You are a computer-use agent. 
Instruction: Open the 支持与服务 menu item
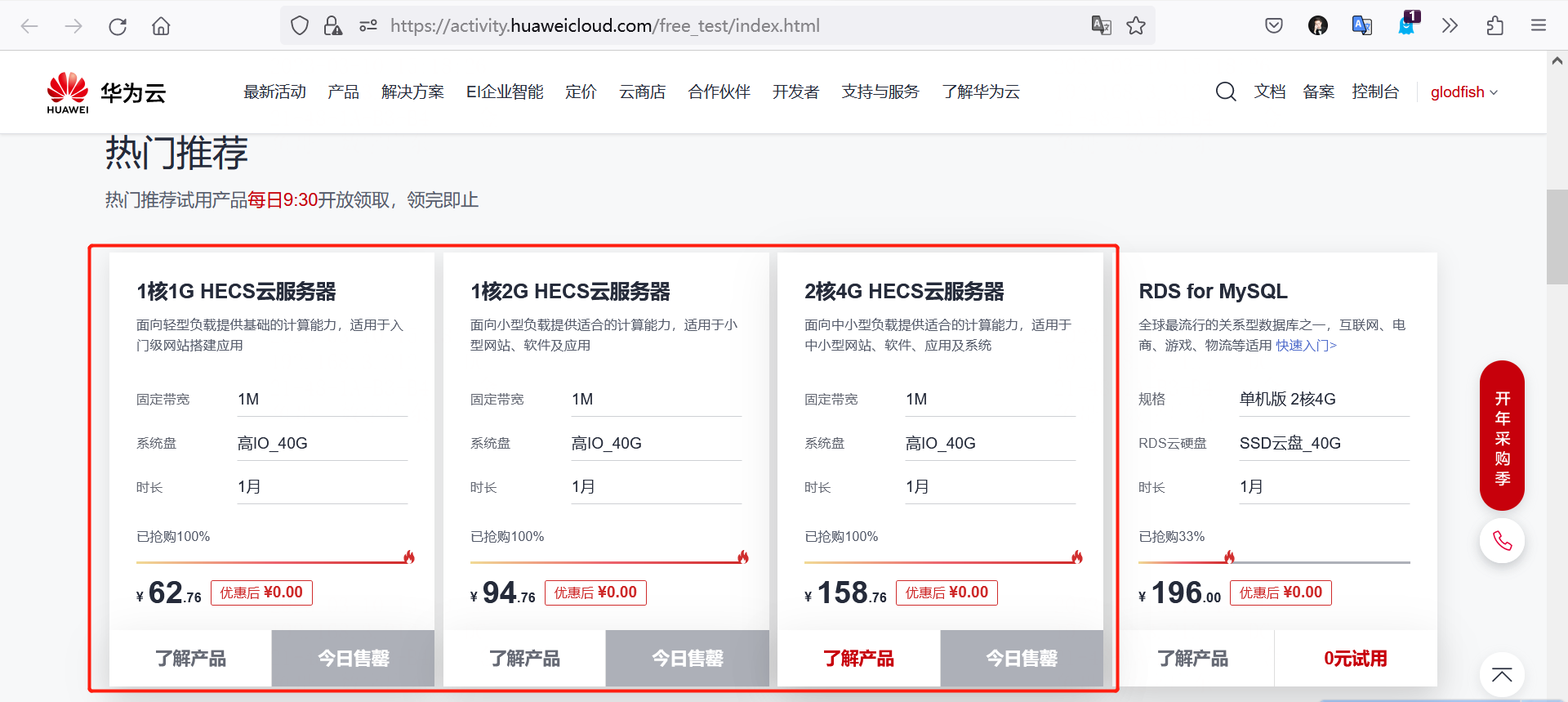pos(880,92)
